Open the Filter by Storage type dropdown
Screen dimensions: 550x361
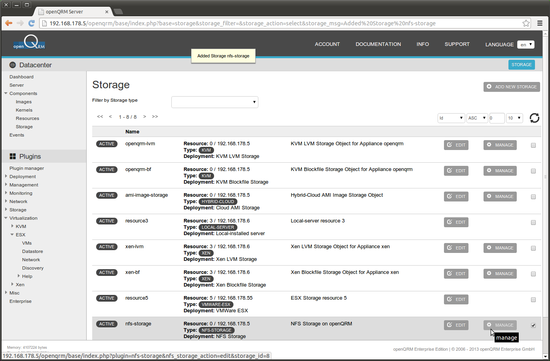[215, 102]
